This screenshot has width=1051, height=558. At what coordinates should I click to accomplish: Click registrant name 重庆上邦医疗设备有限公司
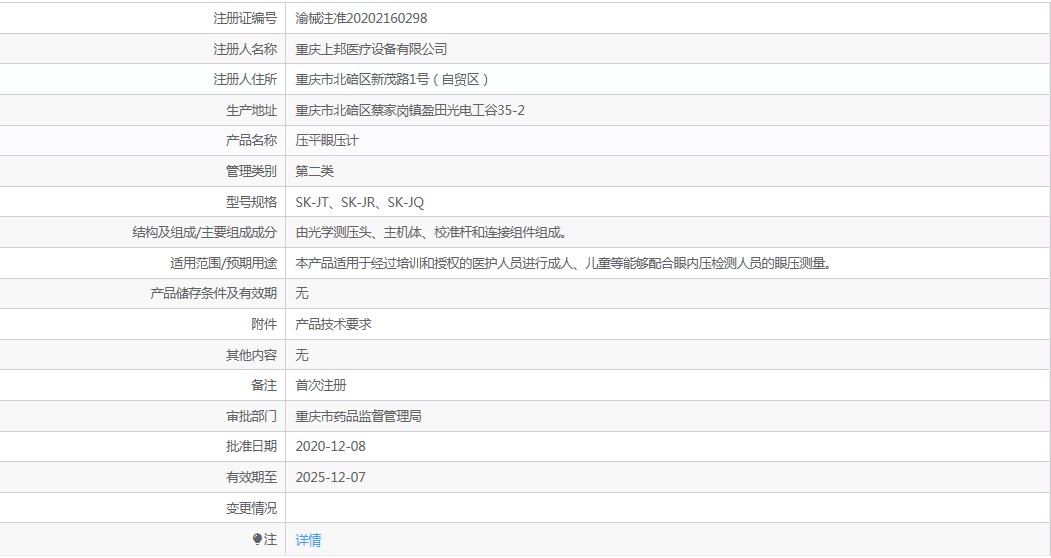(371, 49)
